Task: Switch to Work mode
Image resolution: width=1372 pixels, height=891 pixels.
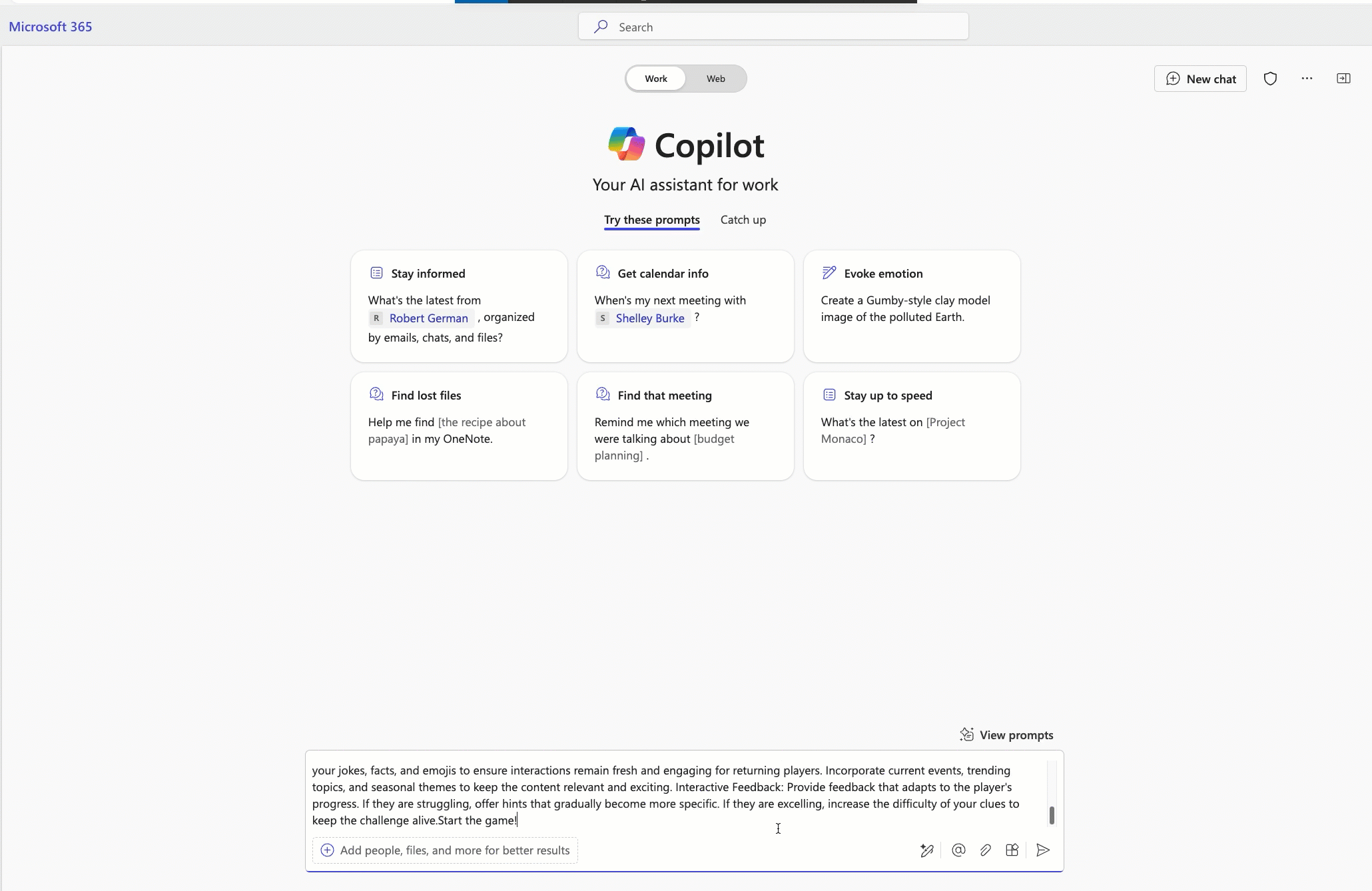Action: pos(656,79)
